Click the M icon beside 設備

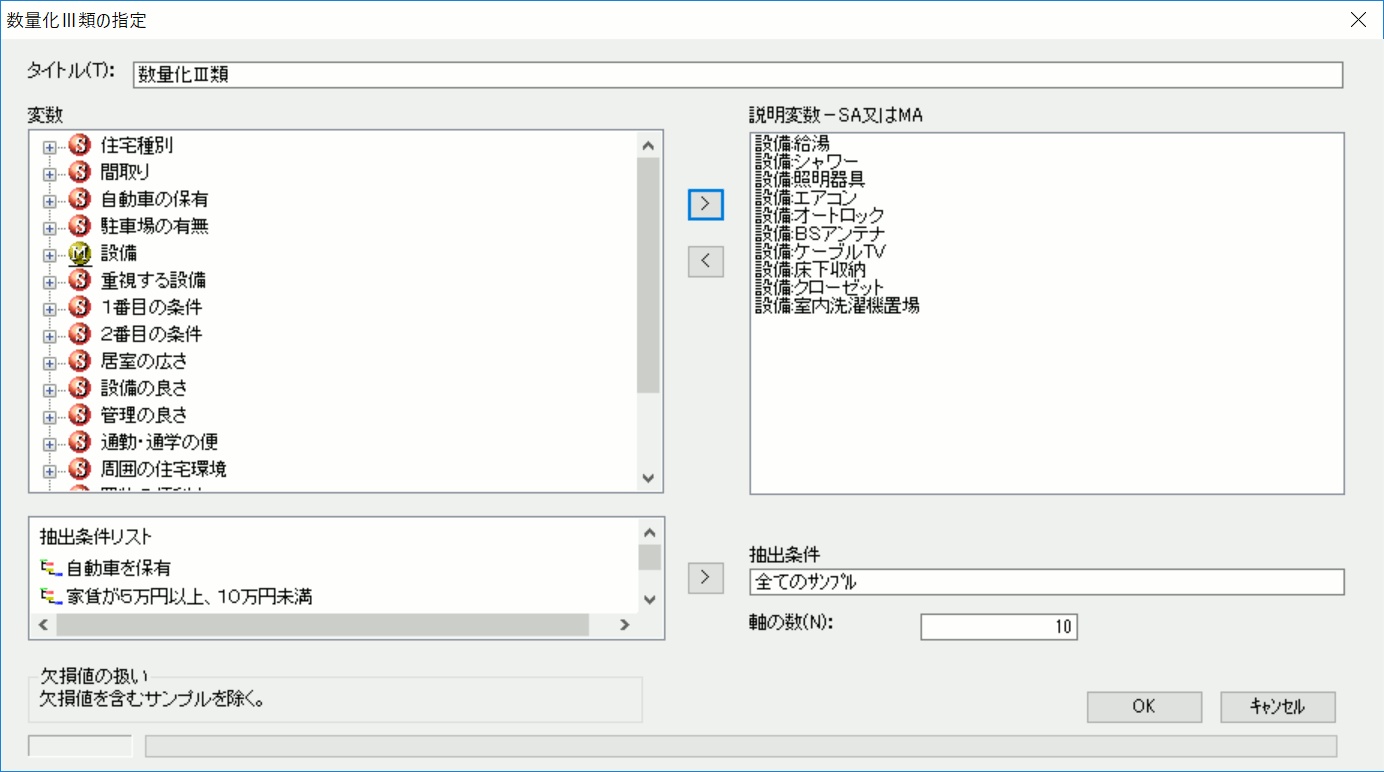79,253
